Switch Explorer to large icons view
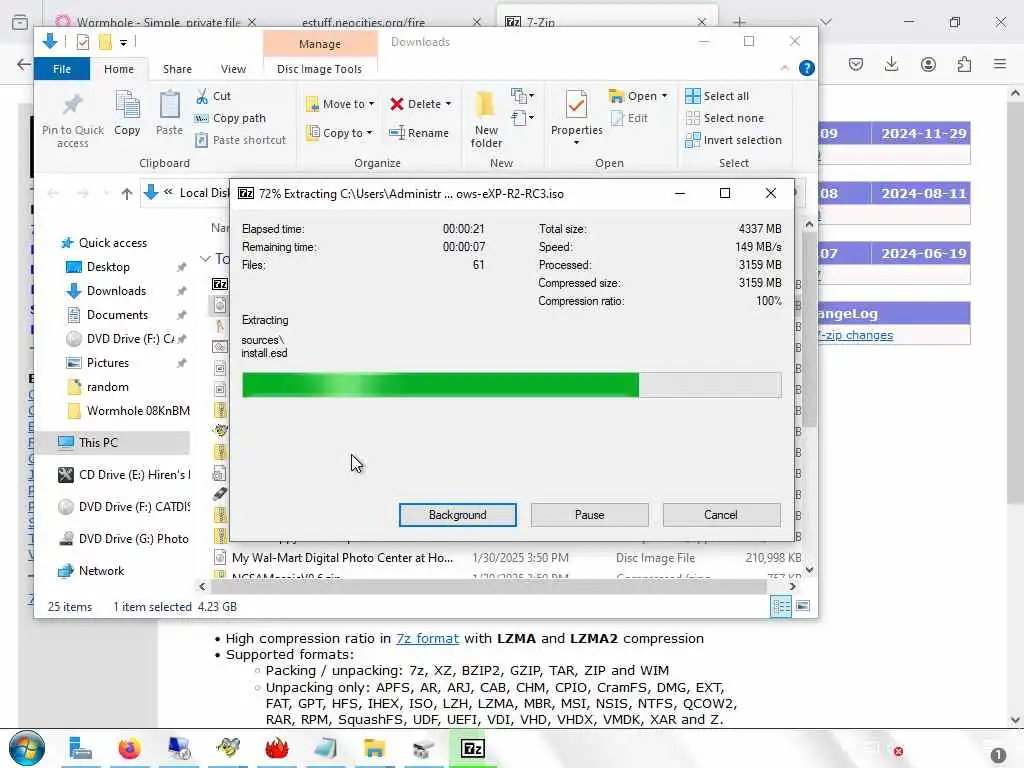Screen dimensions: 1024x768 point(803,607)
